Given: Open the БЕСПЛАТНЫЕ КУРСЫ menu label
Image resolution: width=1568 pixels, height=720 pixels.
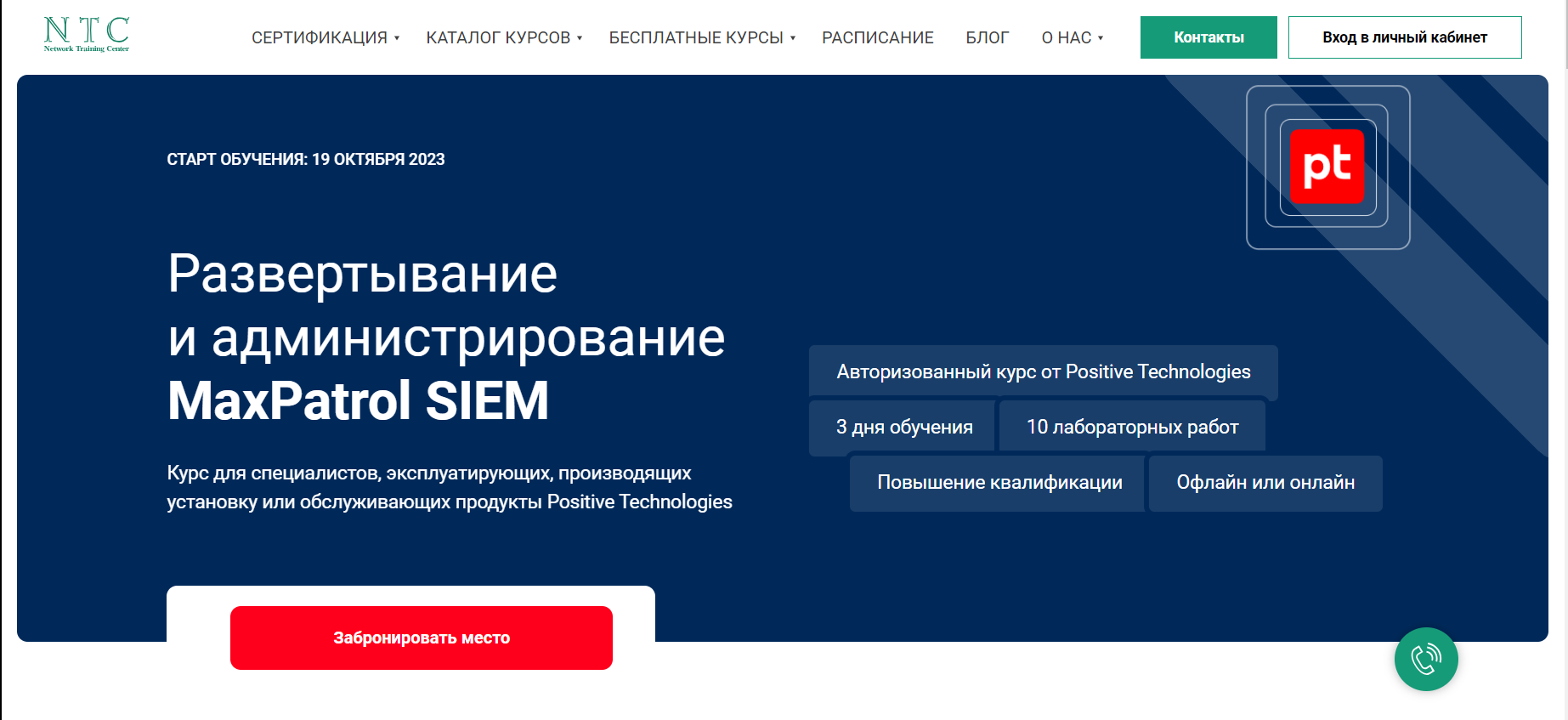Looking at the screenshot, I should 696,37.
